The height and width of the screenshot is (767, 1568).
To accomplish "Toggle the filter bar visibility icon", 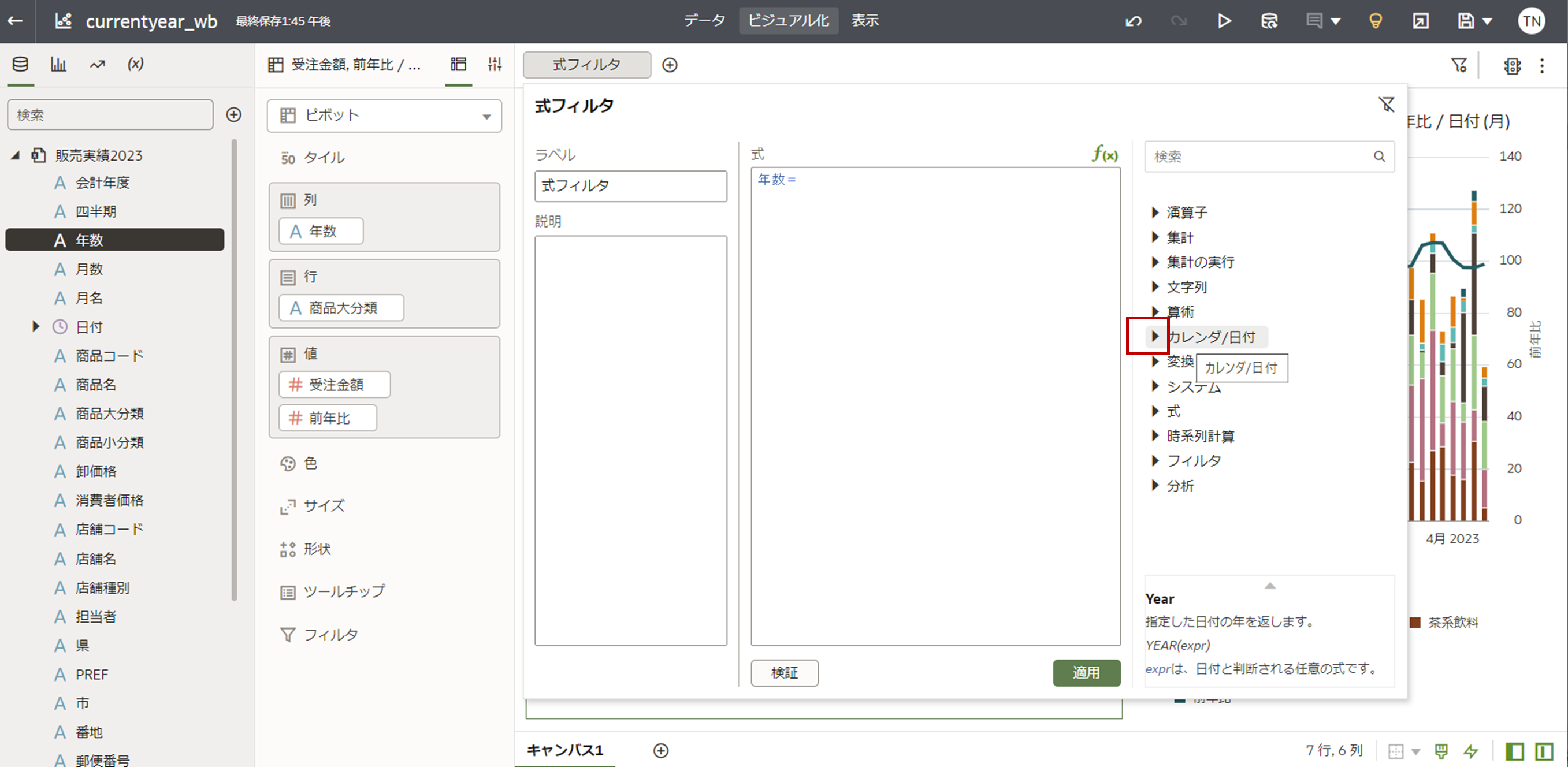I will [1459, 65].
